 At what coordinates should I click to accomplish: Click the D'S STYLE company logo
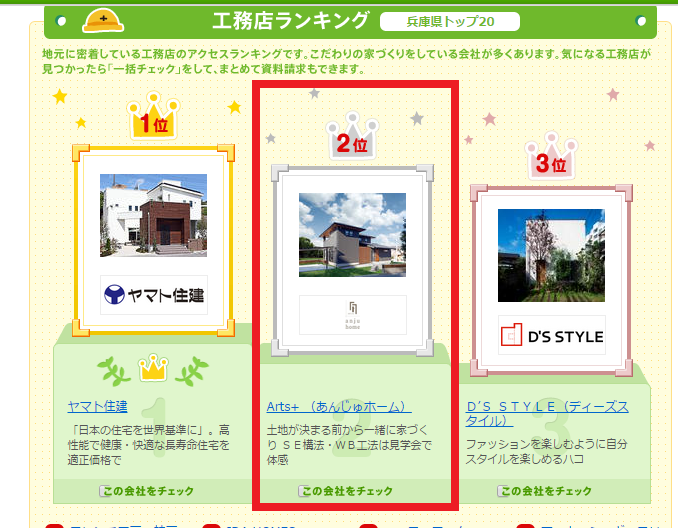point(552,335)
